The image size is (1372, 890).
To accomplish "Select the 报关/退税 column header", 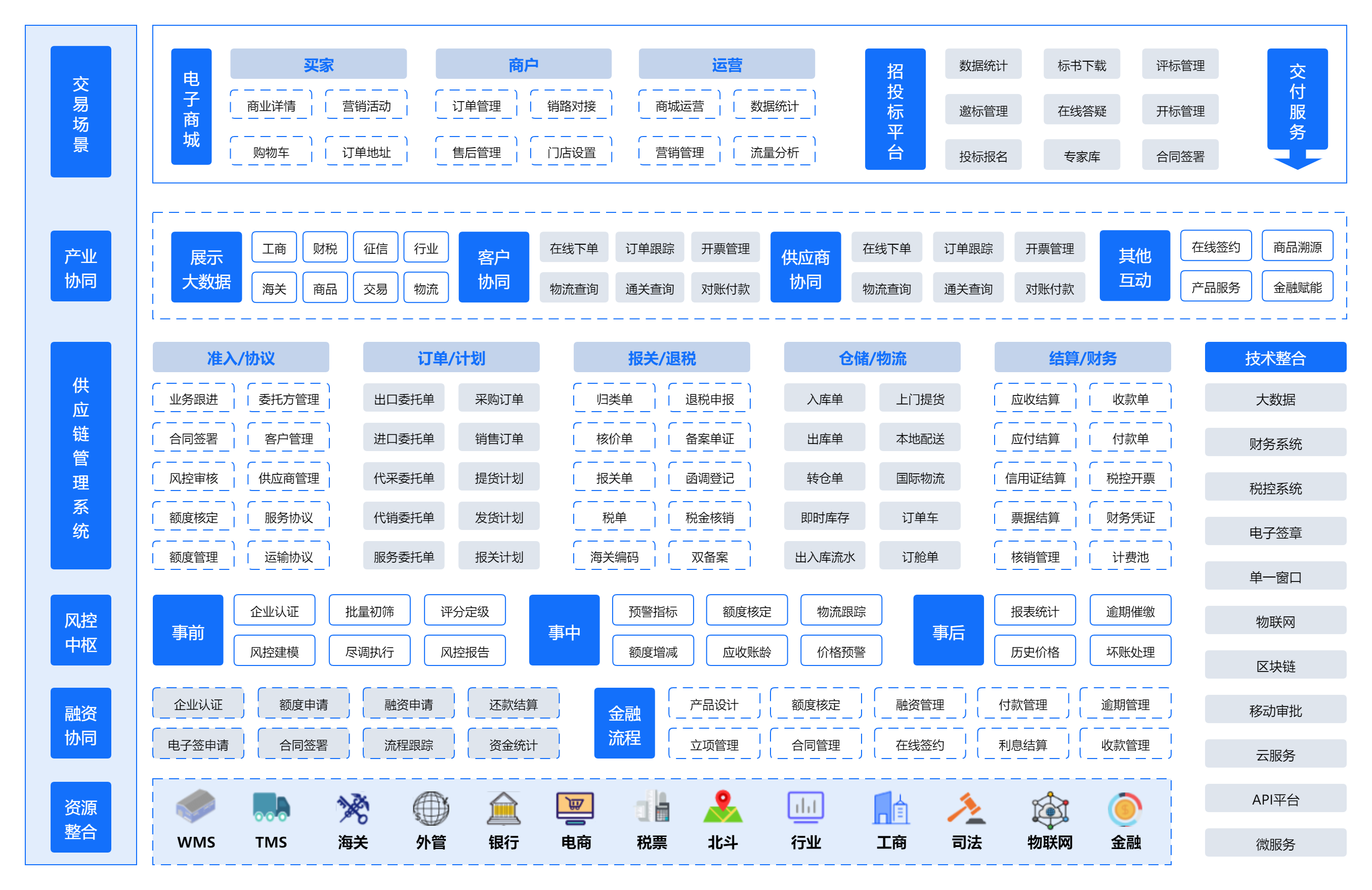I will (661, 358).
